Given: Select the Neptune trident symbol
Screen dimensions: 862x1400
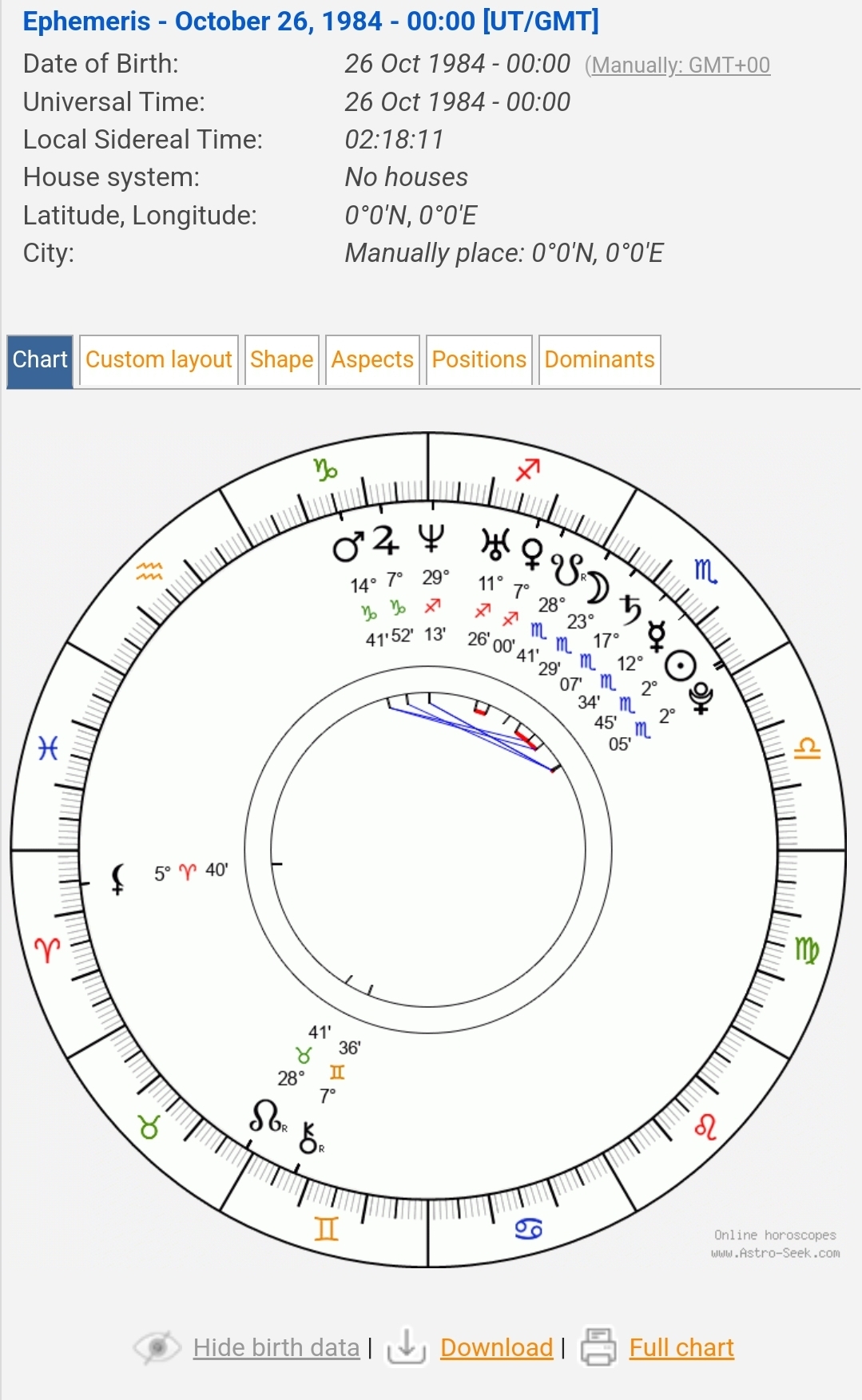Looking at the screenshot, I should click(x=431, y=538).
